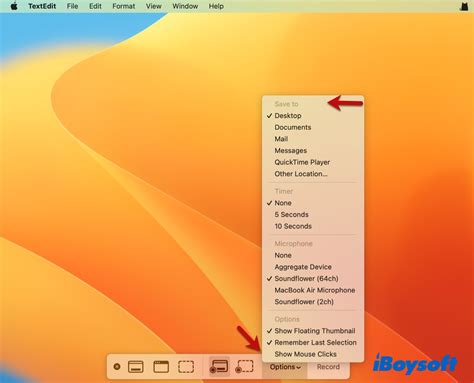
Task: Open the Help menu
Action: [x=216, y=6]
